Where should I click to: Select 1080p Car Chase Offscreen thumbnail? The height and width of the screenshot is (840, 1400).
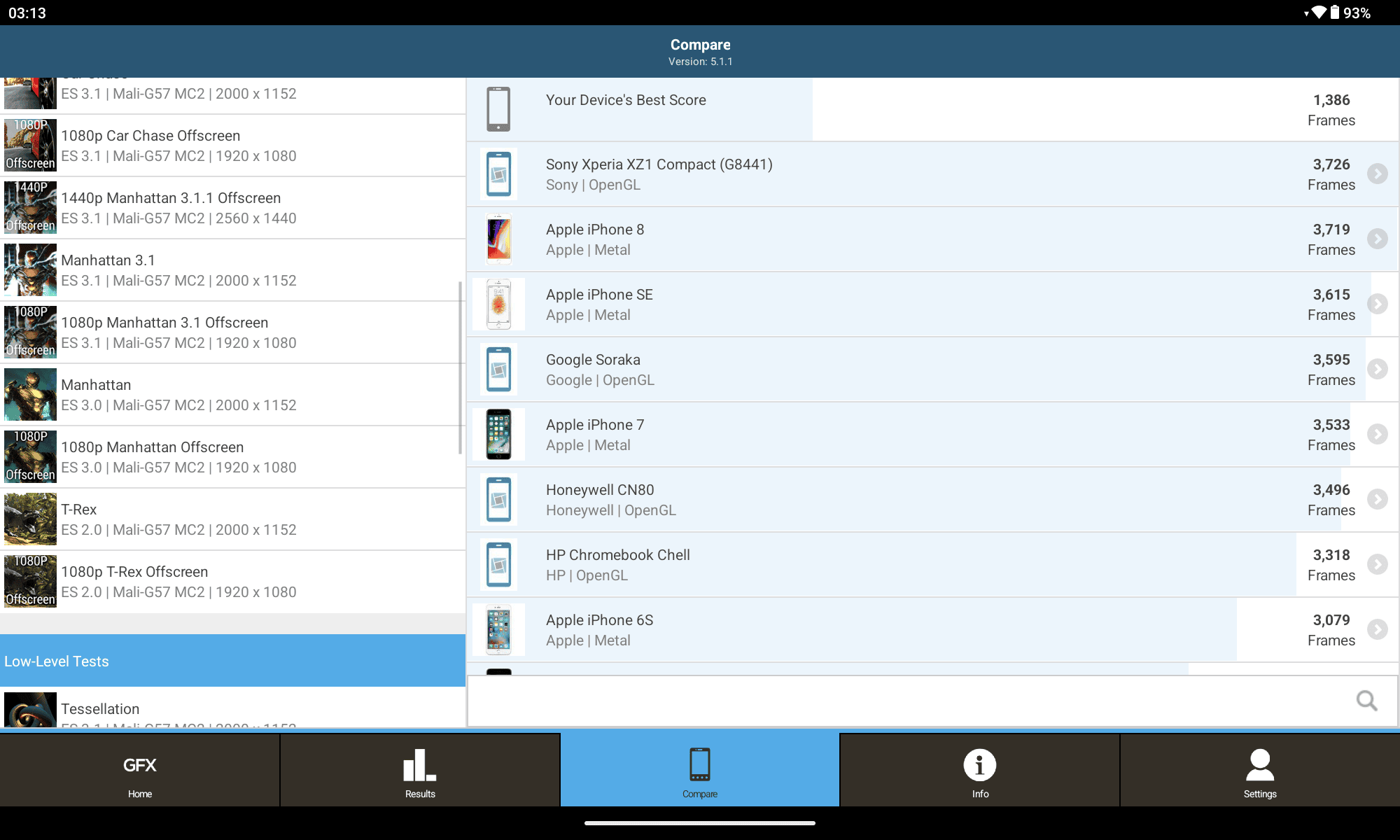click(x=30, y=145)
